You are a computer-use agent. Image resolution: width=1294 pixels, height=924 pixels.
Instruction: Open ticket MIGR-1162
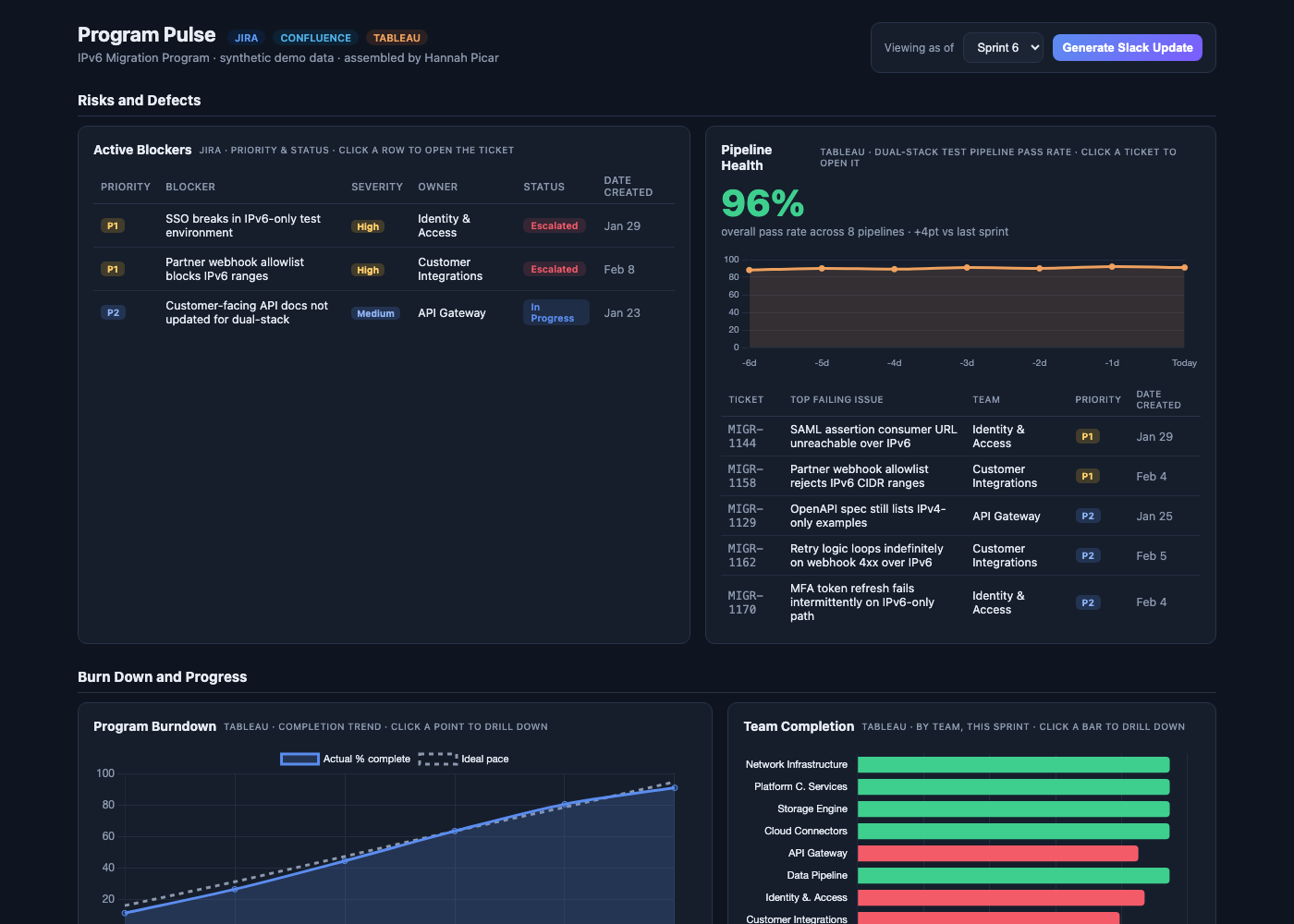click(960, 555)
